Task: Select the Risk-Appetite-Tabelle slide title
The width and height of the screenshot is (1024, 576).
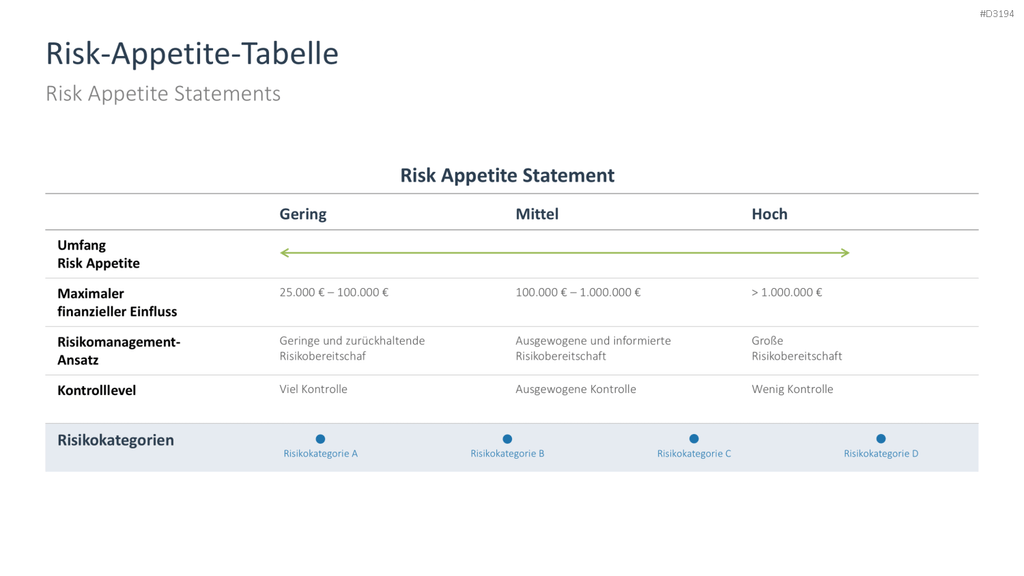Action: 192,54
